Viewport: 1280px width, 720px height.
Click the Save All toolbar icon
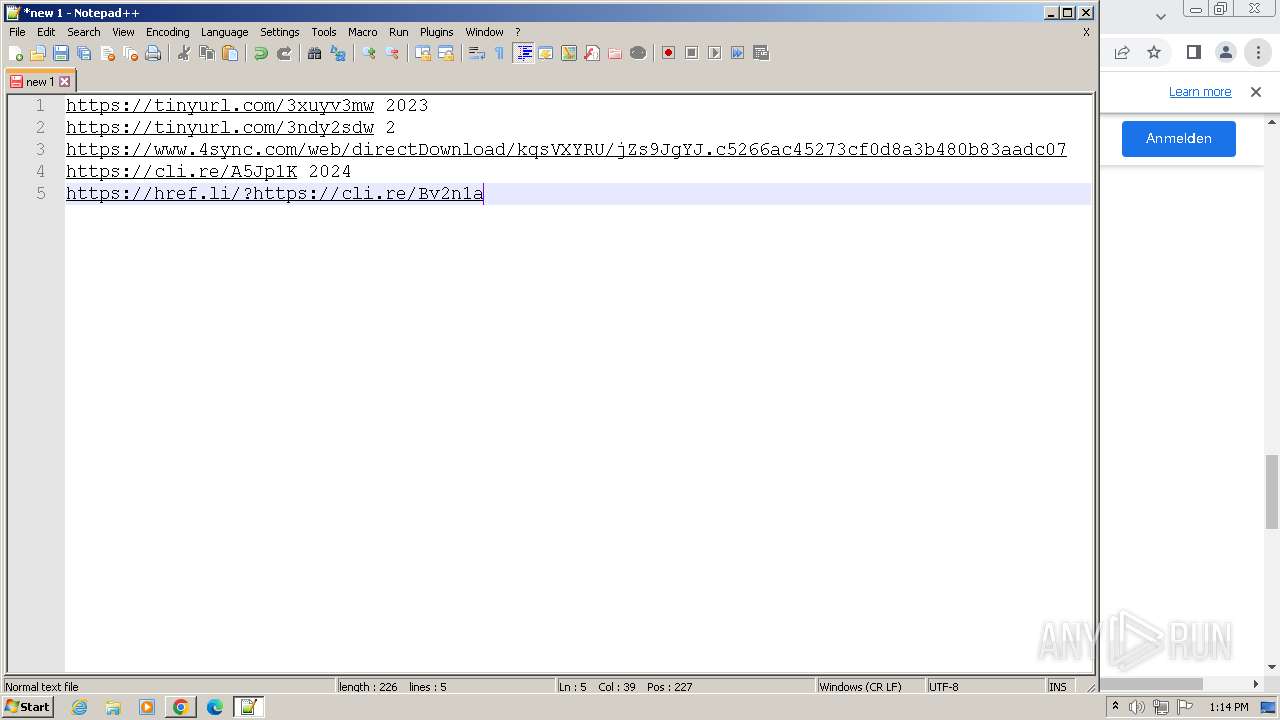[x=84, y=53]
